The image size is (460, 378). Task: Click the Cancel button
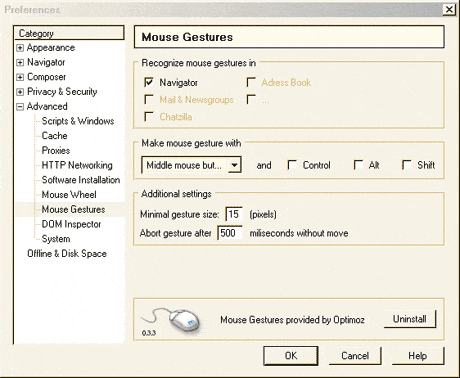pyautogui.click(x=355, y=356)
